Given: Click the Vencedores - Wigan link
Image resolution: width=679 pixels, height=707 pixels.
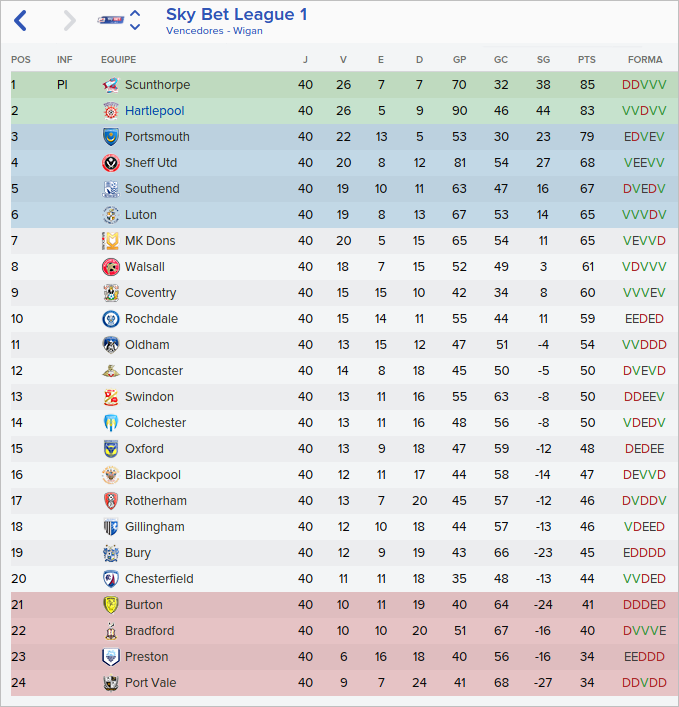Looking at the screenshot, I should [214, 31].
